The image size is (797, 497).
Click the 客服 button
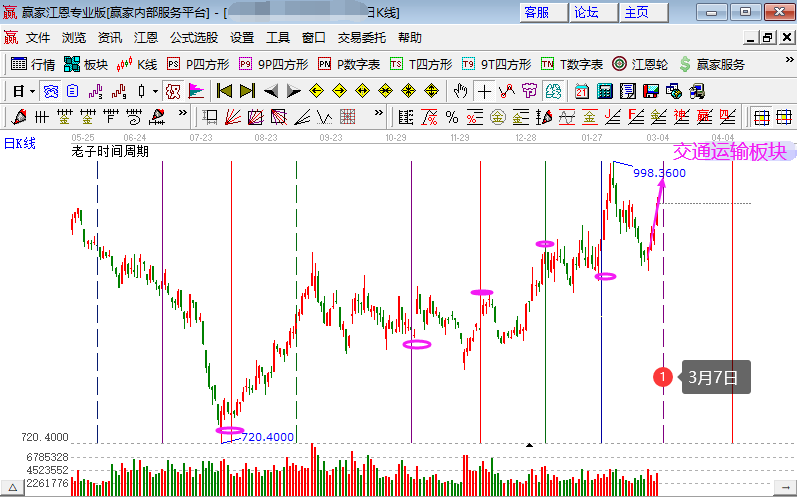[x=543, y=12]
